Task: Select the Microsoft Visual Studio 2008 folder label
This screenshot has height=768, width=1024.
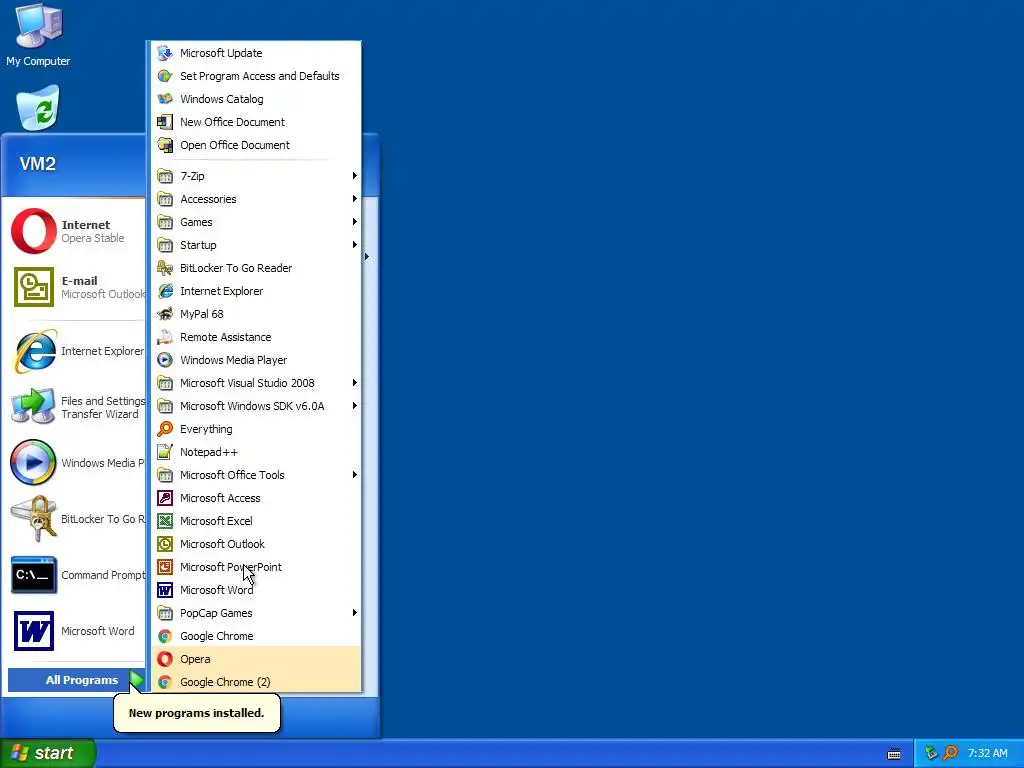Action: [x=247, y=383]
